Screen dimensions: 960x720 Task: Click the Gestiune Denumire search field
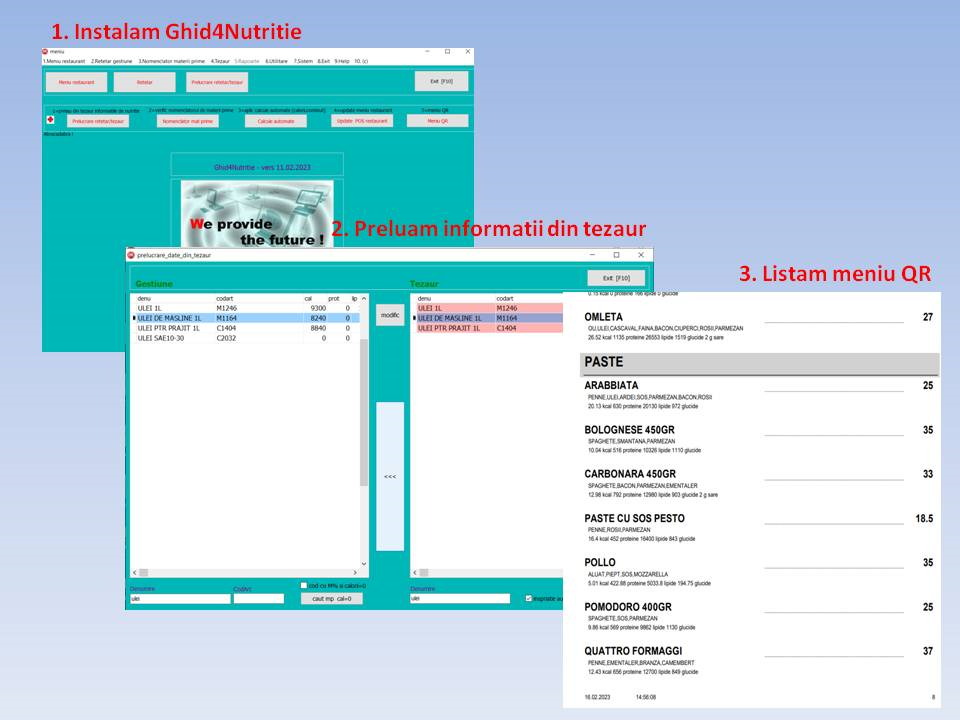tap(180, 599)
